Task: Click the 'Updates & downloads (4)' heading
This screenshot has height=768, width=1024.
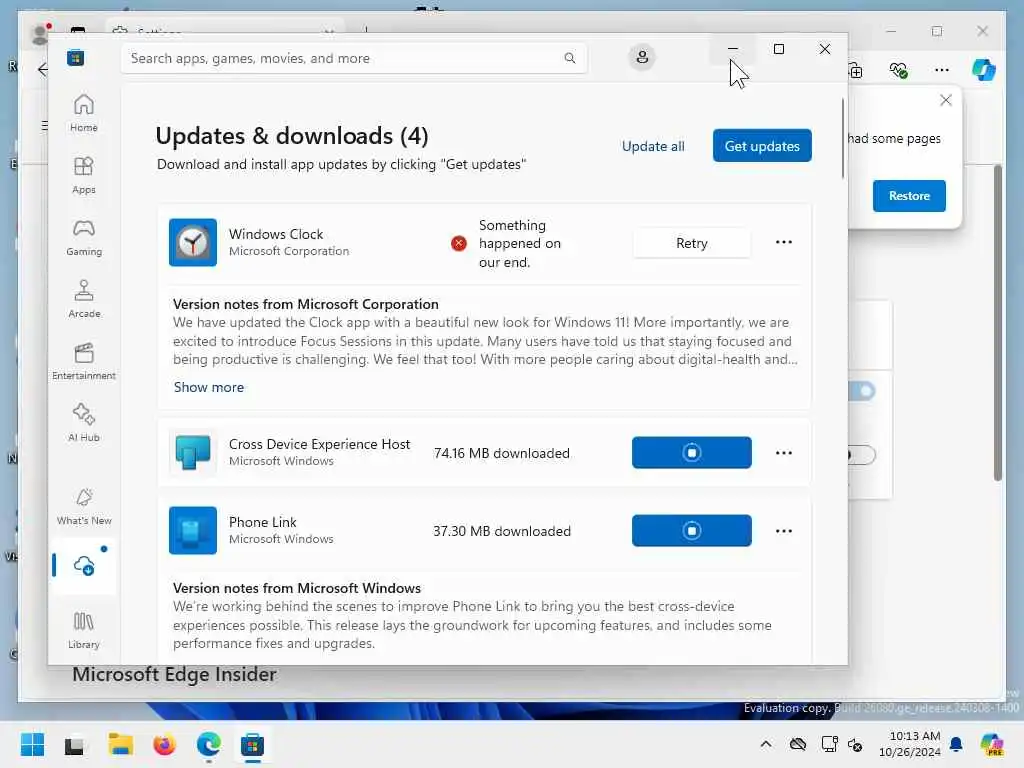Action: 292,136
